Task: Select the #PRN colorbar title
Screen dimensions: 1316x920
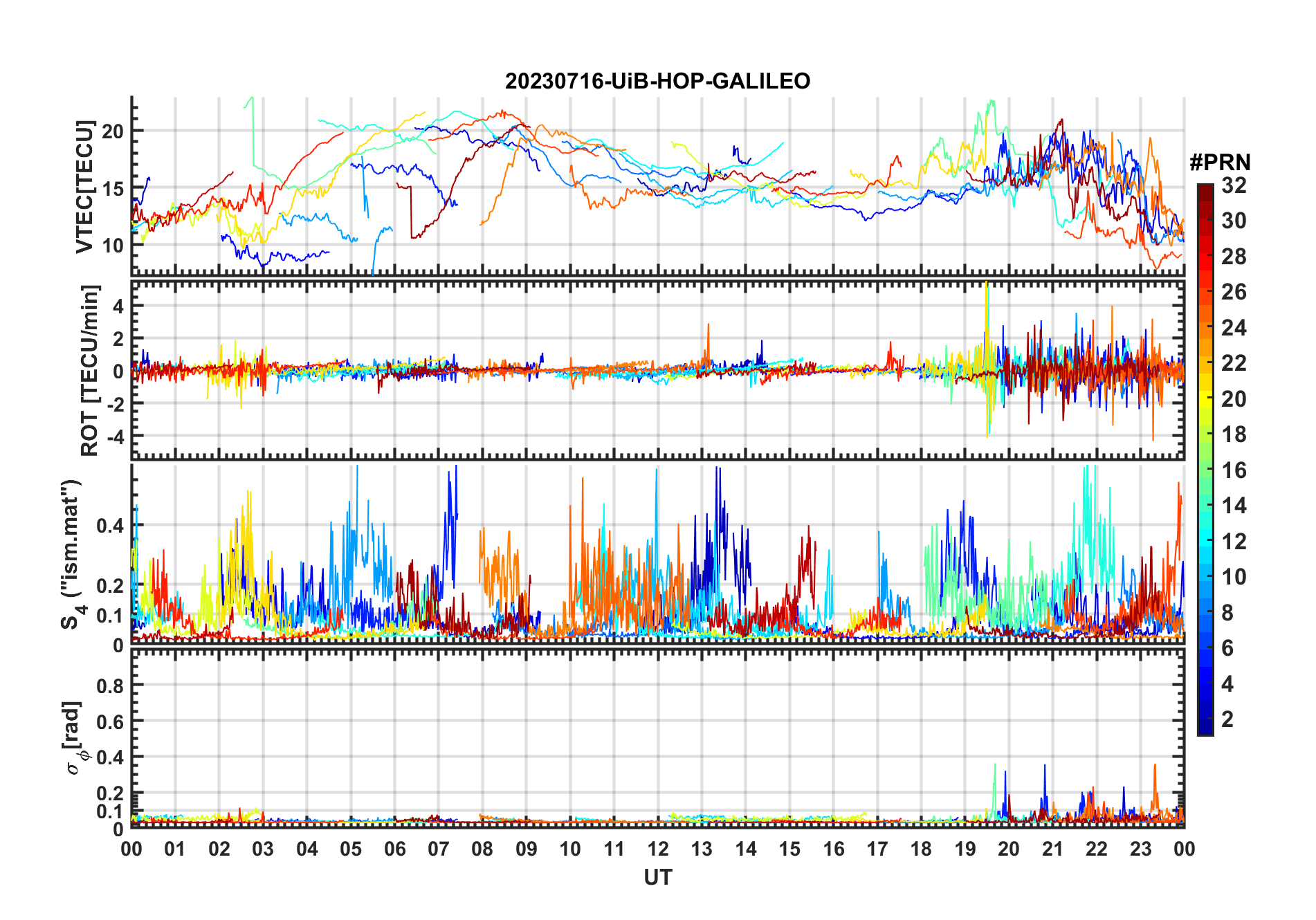Action: (x=1220, y=163)
